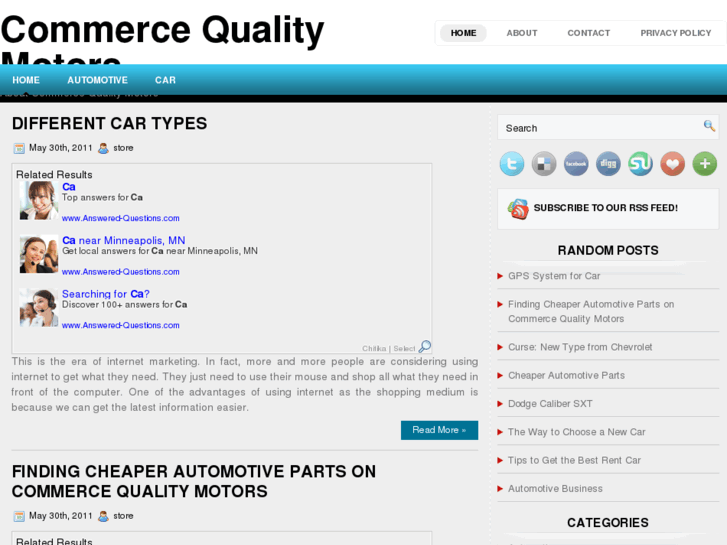Click thumbnail beside Searching for Ca ad
The image size is (727, 545).
click(x=39, y=308)
